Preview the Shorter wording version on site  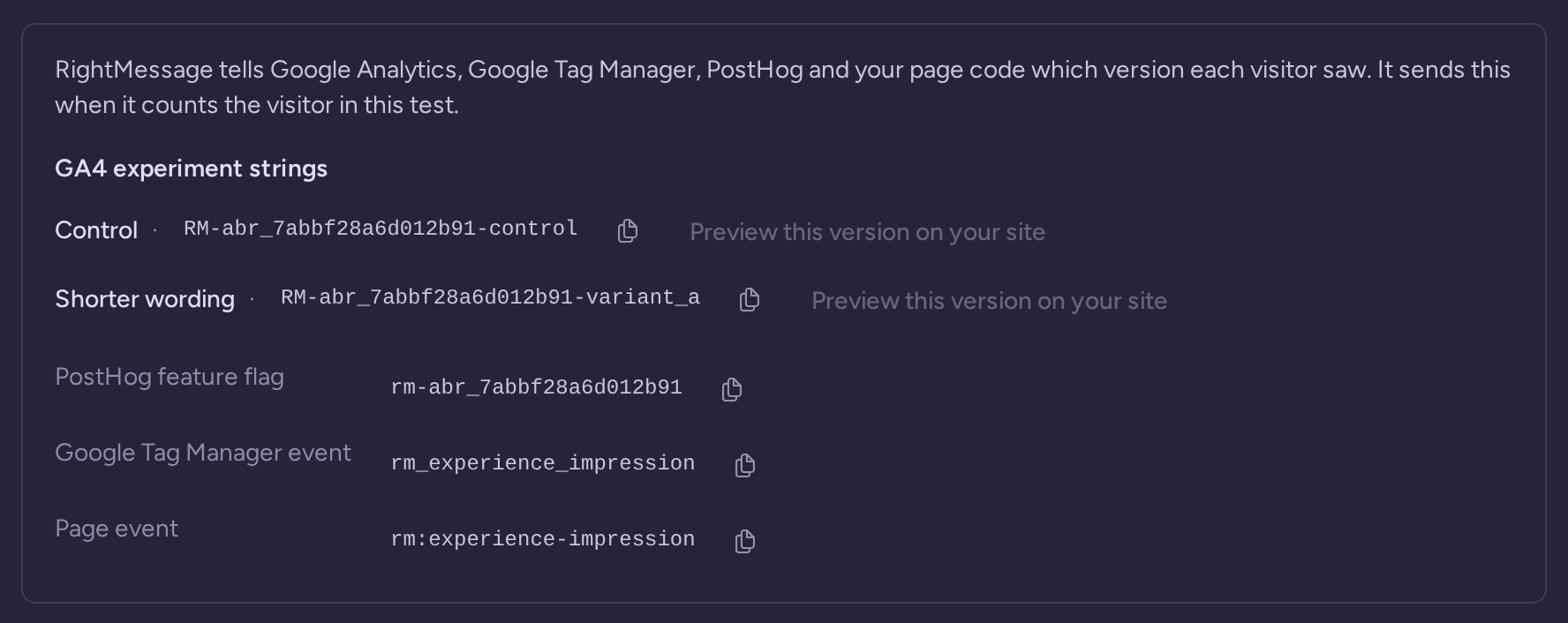(x=989, y=301)
